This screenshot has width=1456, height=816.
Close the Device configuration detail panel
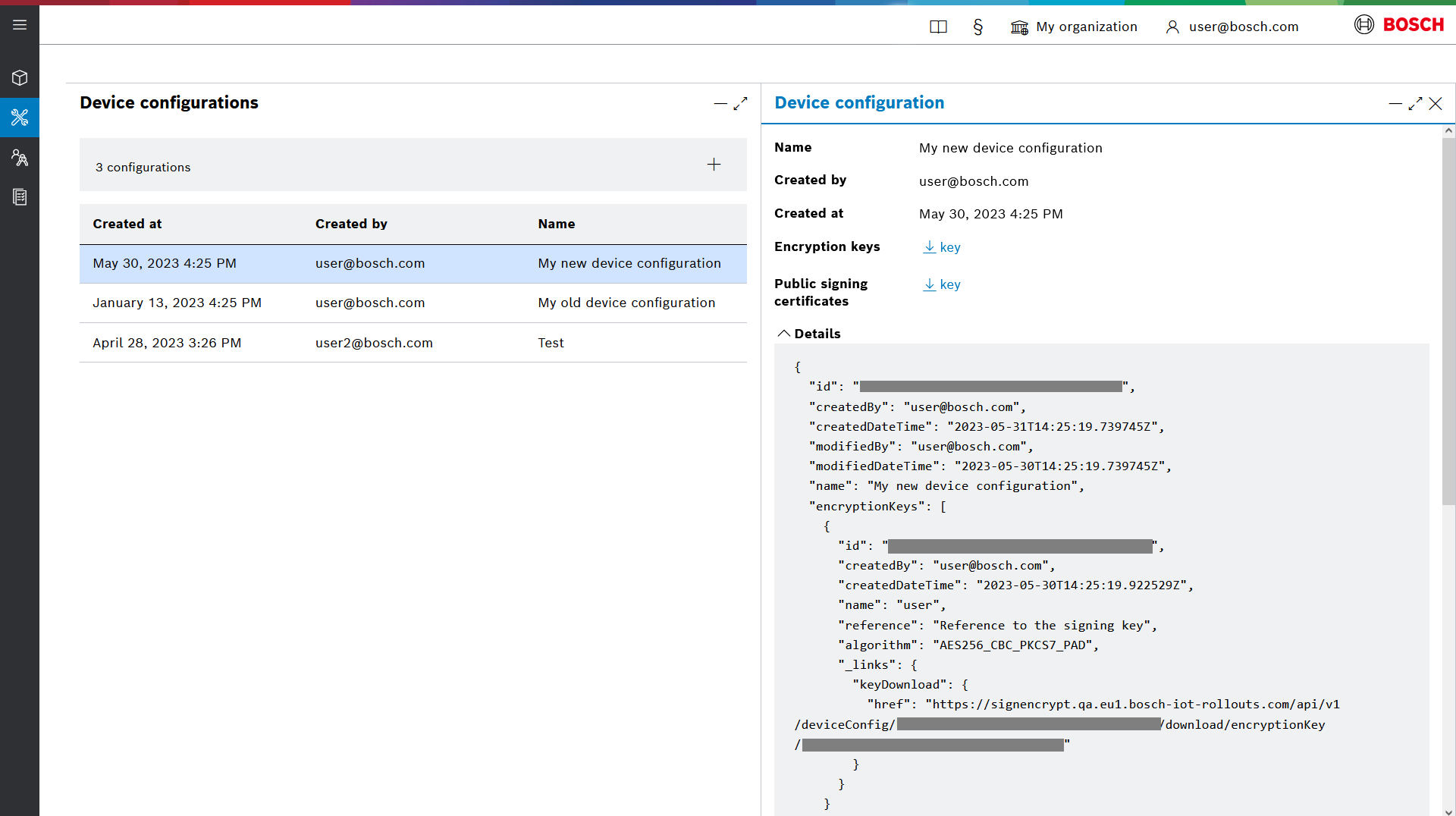point(1436,104)
